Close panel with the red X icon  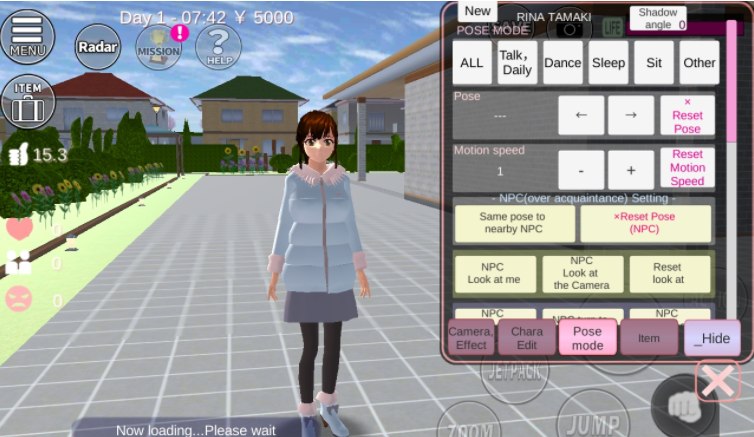718,382
